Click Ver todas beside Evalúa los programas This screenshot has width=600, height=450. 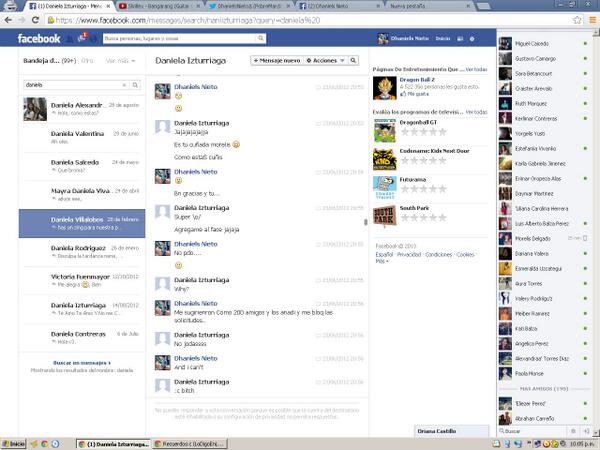coord(476,112)
